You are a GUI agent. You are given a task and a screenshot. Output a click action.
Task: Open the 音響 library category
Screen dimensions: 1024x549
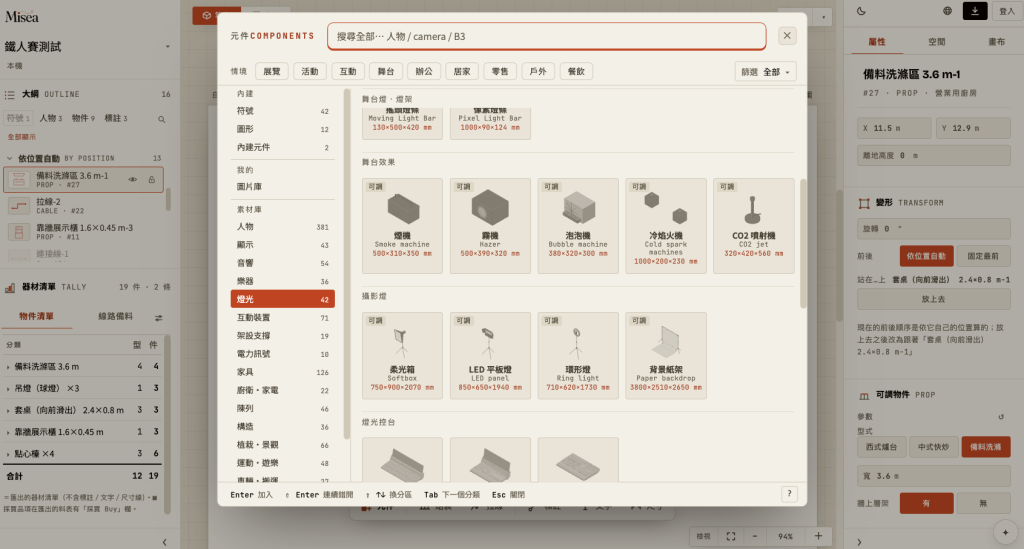pyautogui.click(x=282, y=263)
